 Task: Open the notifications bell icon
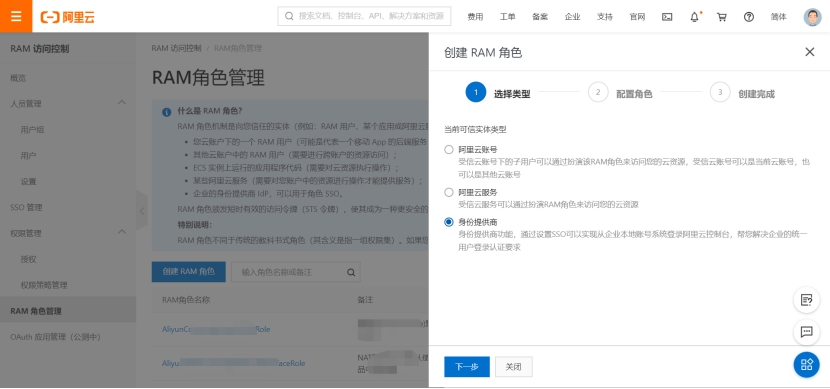694,17
